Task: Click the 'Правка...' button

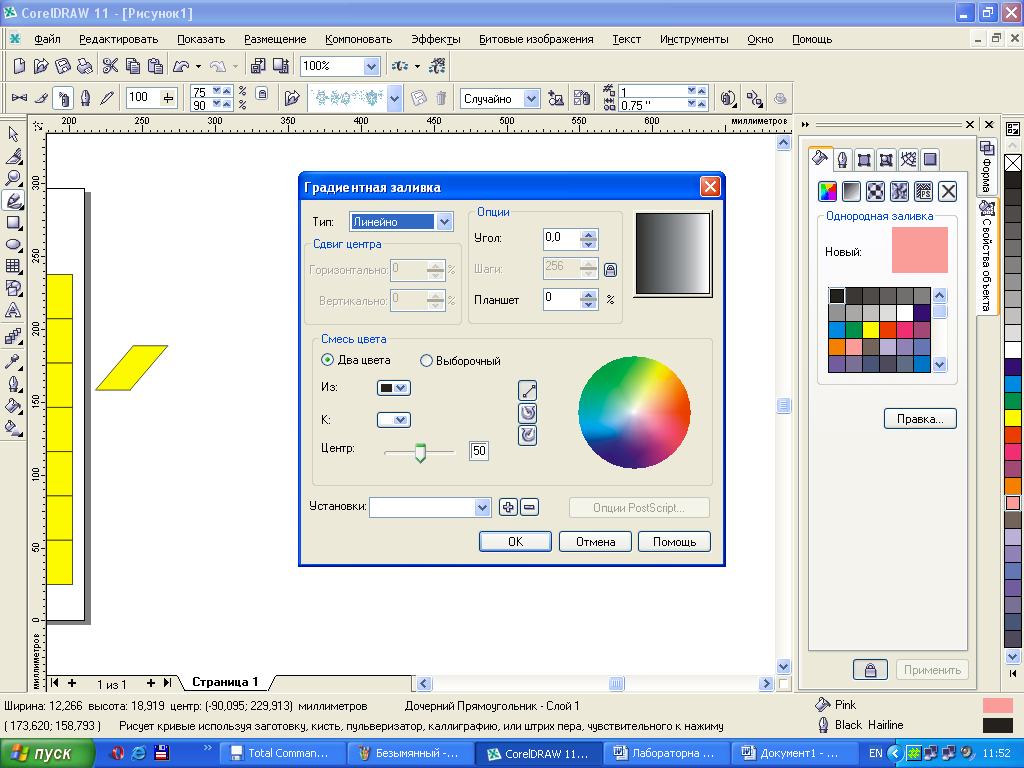Action: tap(920, 419)
